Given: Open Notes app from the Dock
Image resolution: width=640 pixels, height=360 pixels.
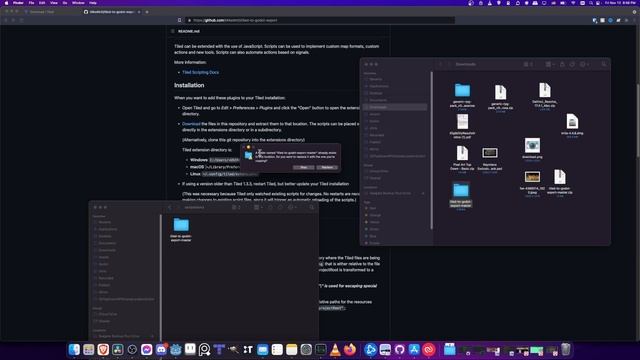Looking at the screenshot, I should 291,350.
